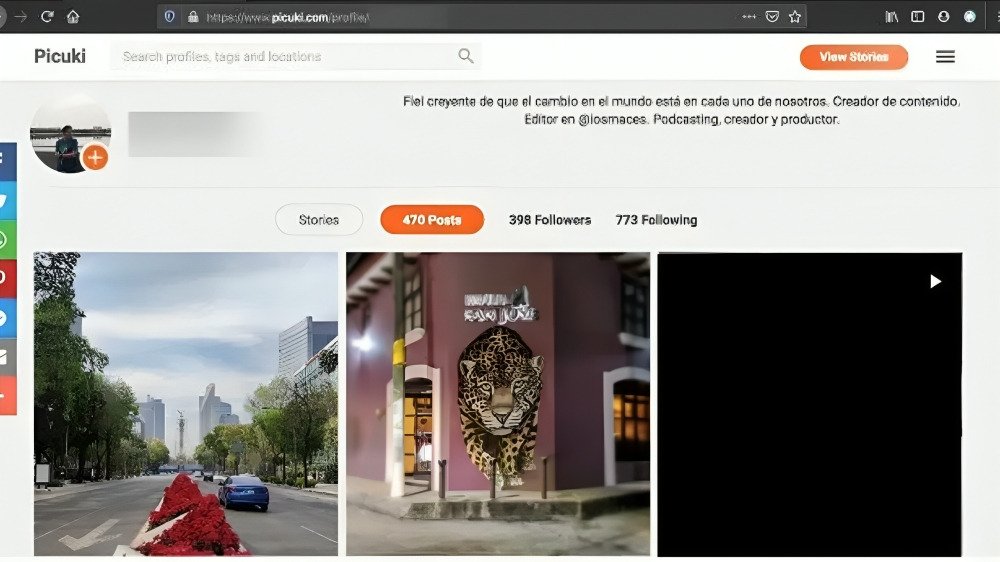The image size is (1000, 562).
Task: Share profile via WhatsApp sidebar button
Action: [x=7, y=239]
